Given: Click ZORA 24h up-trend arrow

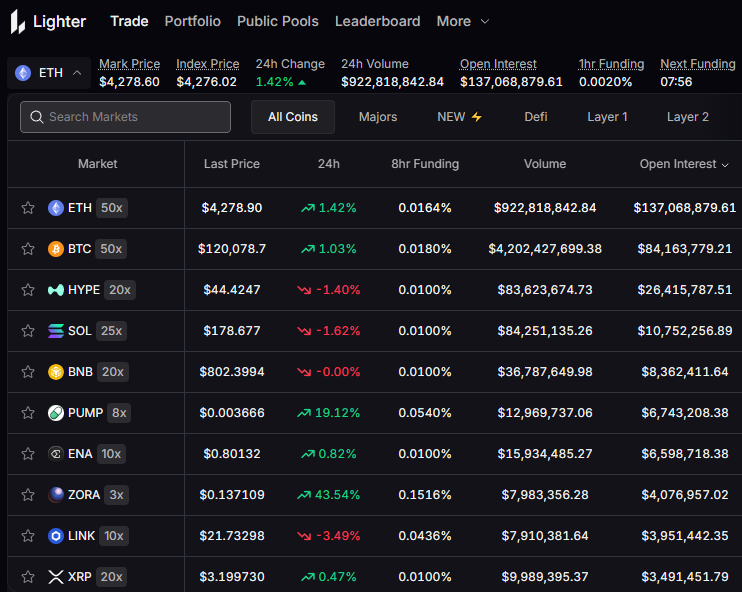Looking at the screenshot, I should click(304, 495).
